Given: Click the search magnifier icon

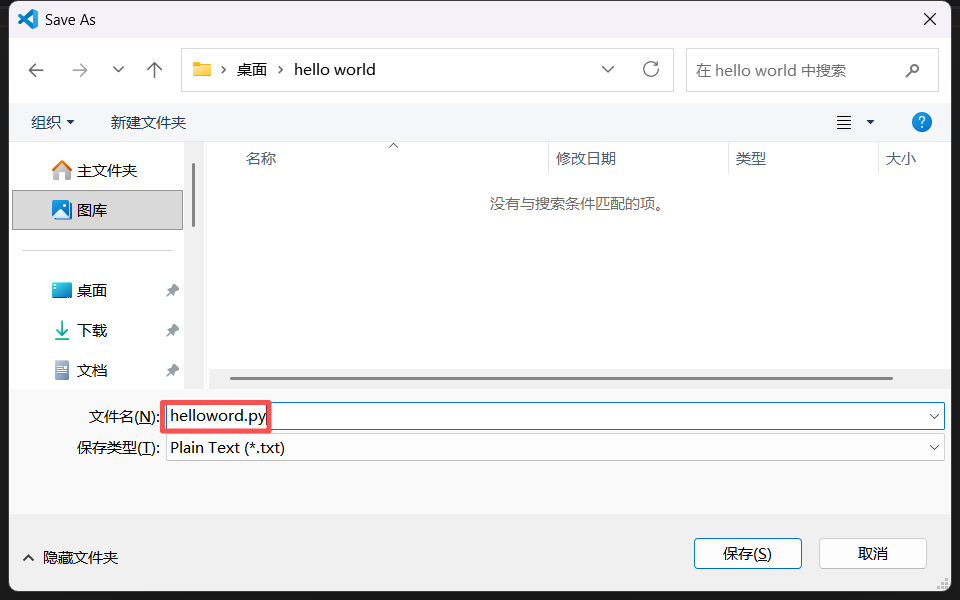Looking at the screenshot, I should point(912,70).
